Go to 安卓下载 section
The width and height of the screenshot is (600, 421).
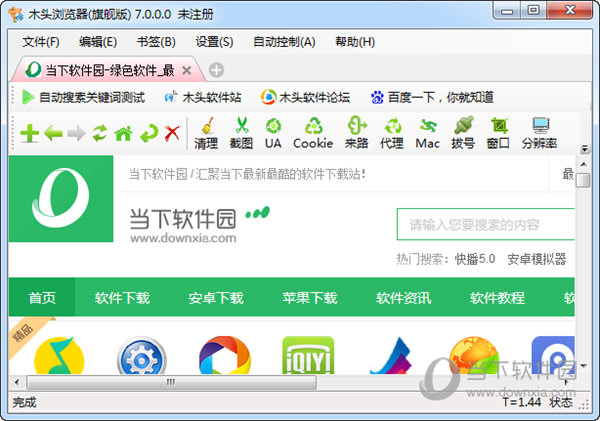(x=216, y=297)
